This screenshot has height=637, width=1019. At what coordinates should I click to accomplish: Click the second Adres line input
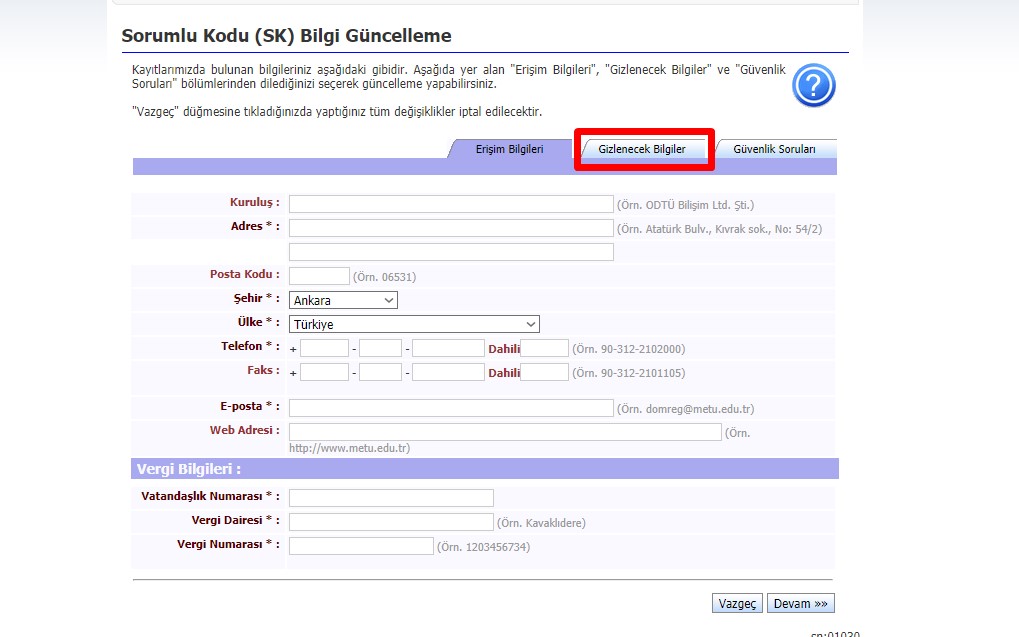point(451,252)
